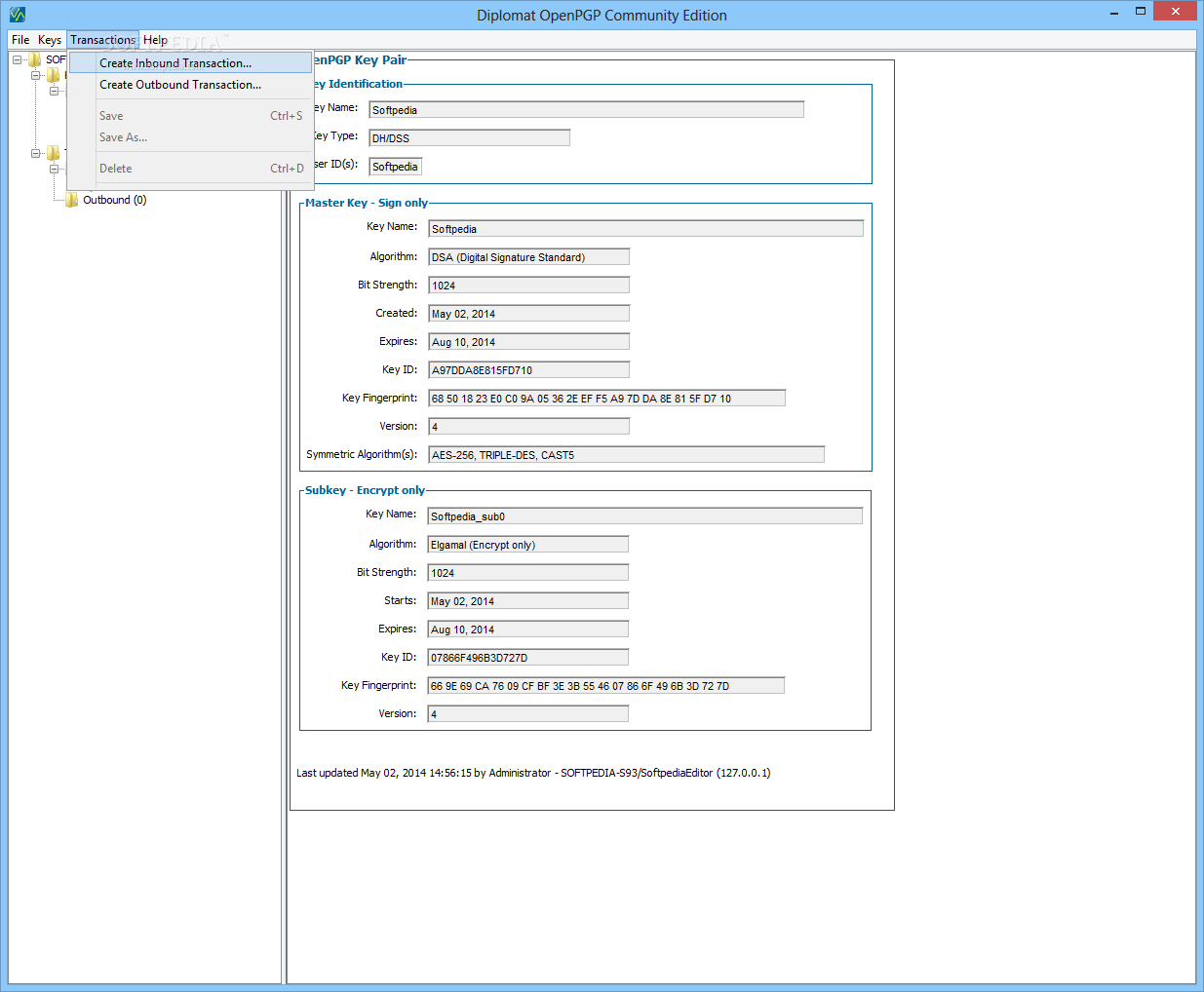Click the disabled Save As... entry

(190, 137)
